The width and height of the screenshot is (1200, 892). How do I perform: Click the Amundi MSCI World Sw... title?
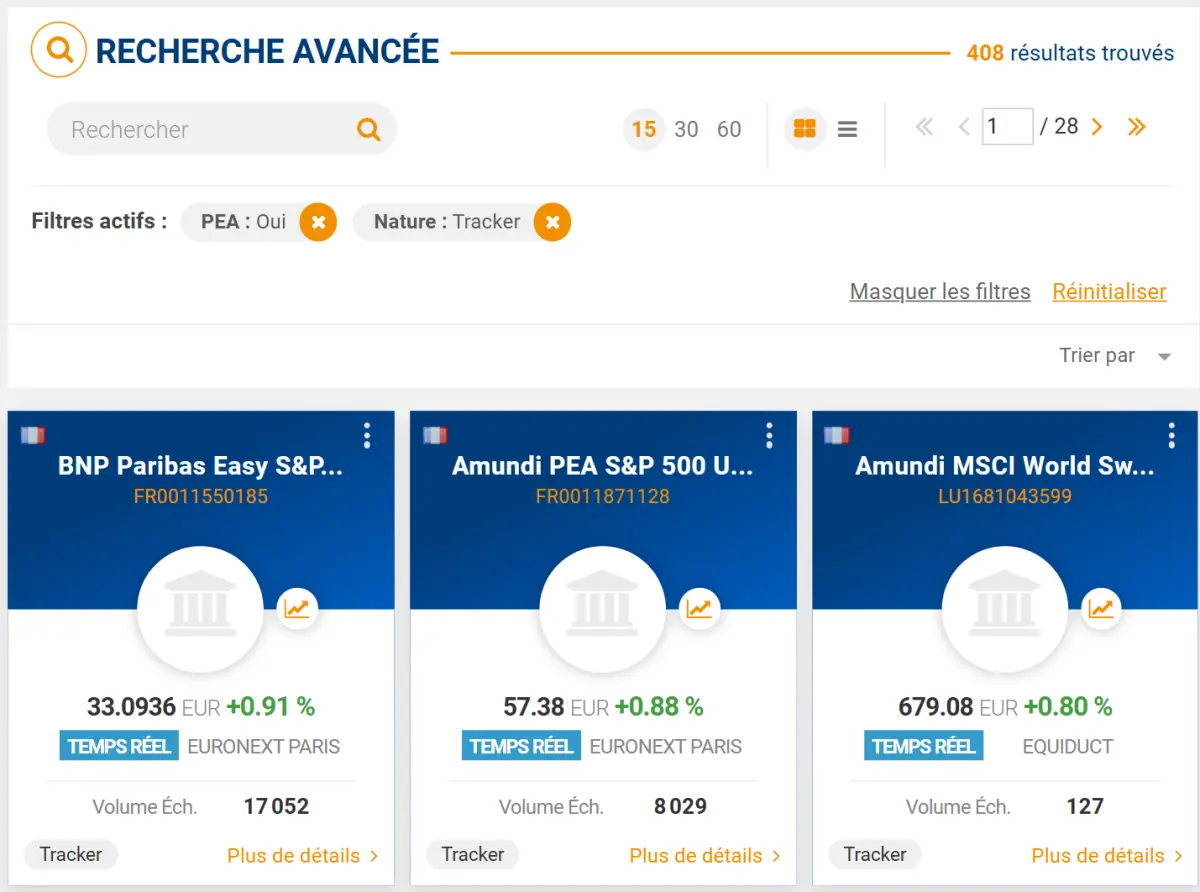click(x=1005, y=466)
